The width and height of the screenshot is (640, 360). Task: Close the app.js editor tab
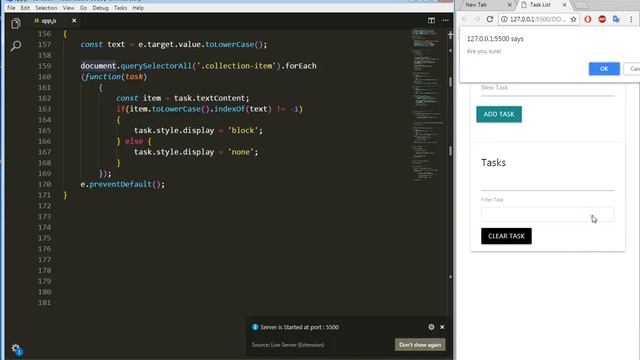(74, 20)
